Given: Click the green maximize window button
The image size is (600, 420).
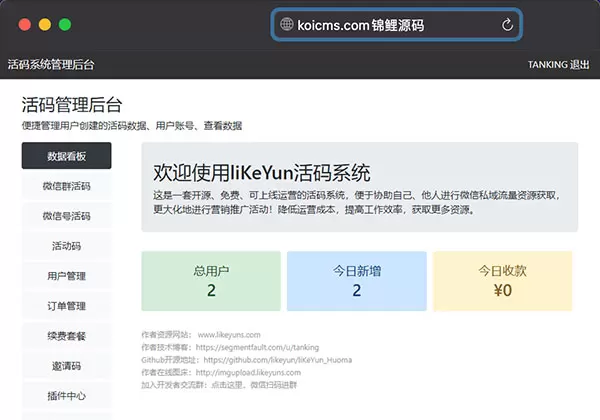Looking at the screenshot, I should click(x=65, y=24).
